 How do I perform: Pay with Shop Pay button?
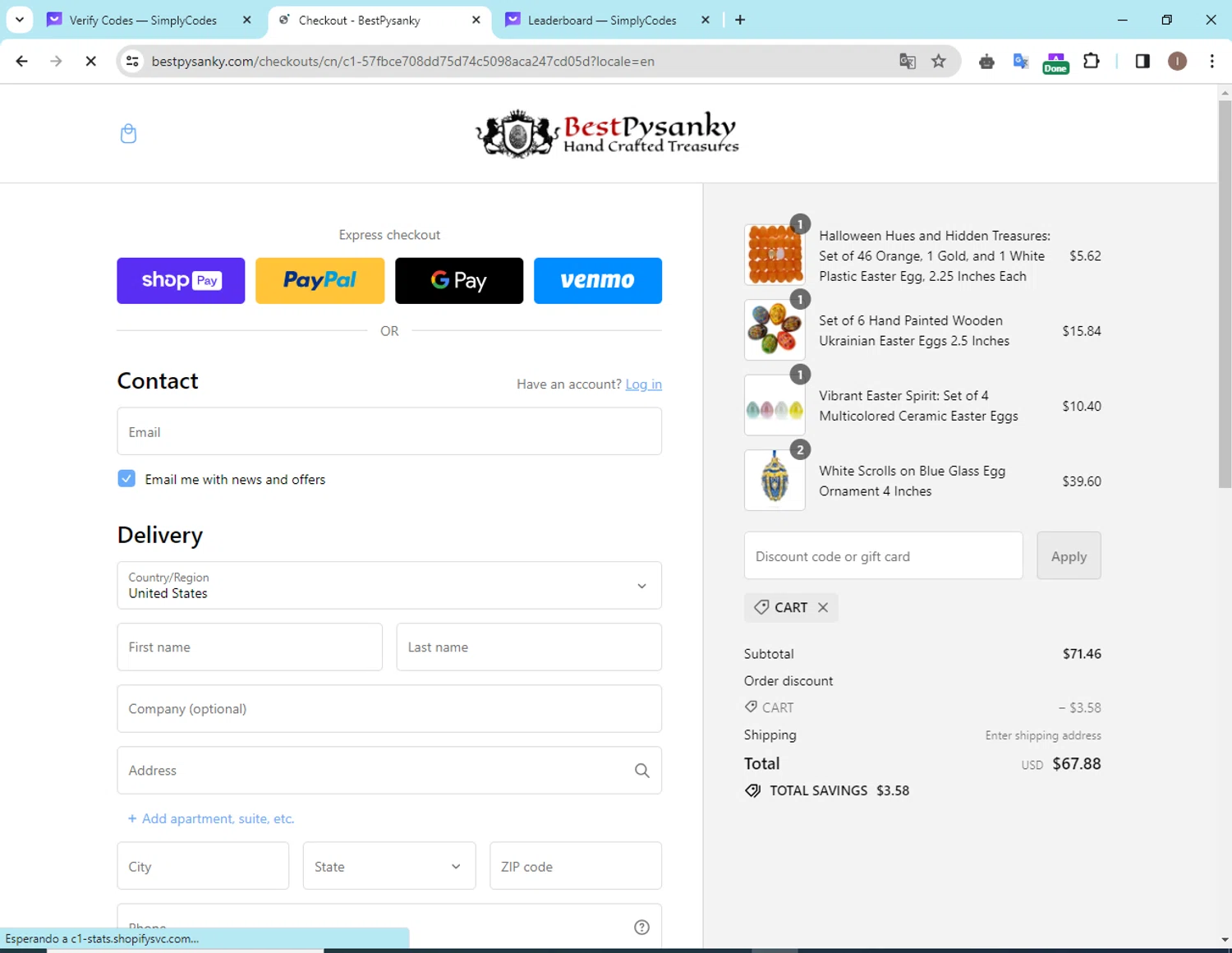tap(181, 281)
